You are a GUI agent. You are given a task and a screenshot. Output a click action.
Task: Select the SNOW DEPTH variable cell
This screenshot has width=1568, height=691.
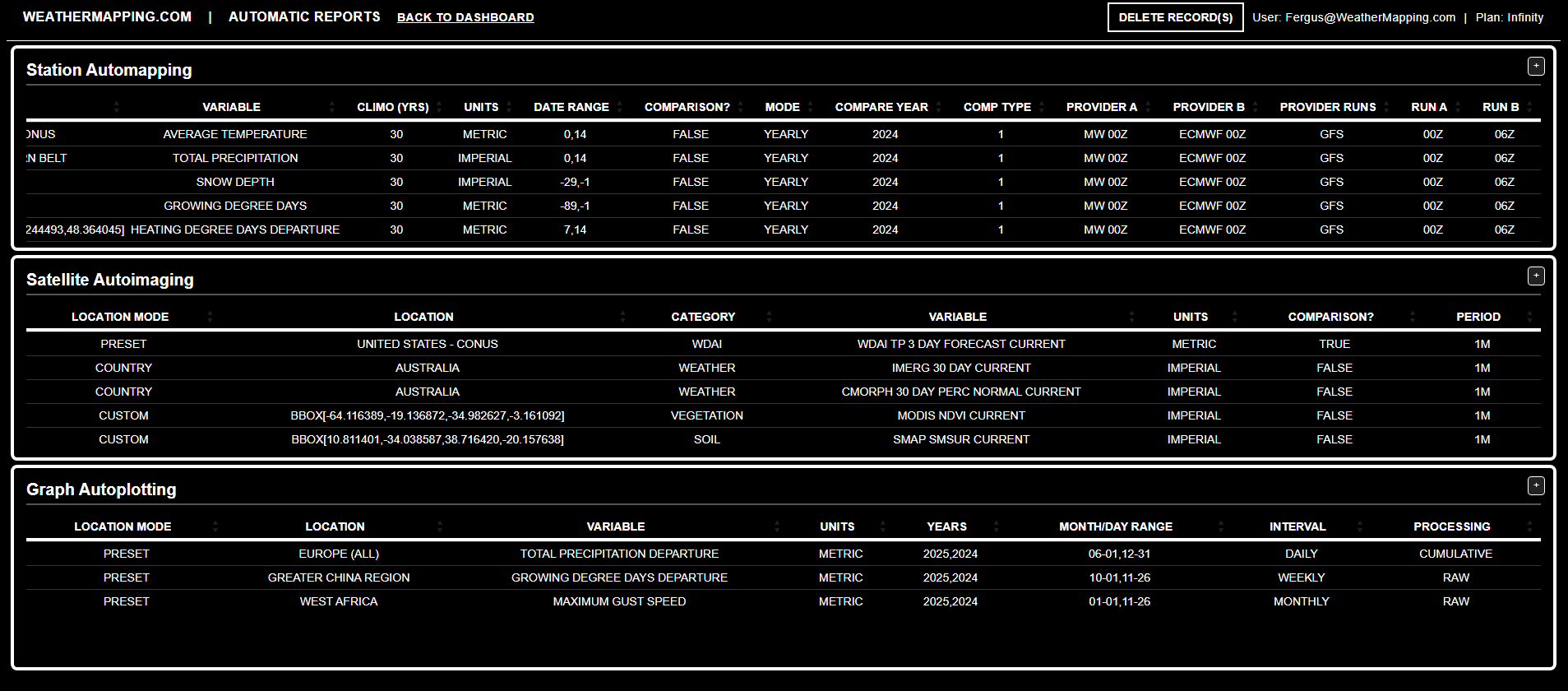235,182
